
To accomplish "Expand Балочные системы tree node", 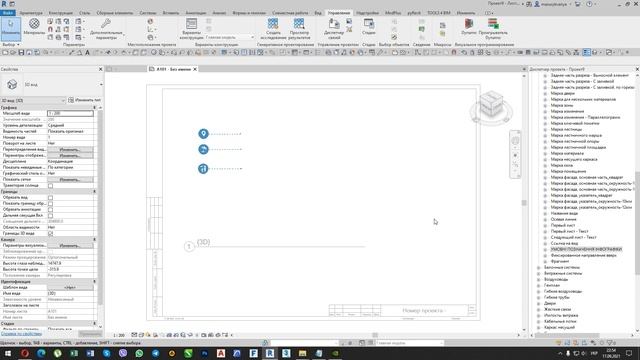I will coord(538,268).
